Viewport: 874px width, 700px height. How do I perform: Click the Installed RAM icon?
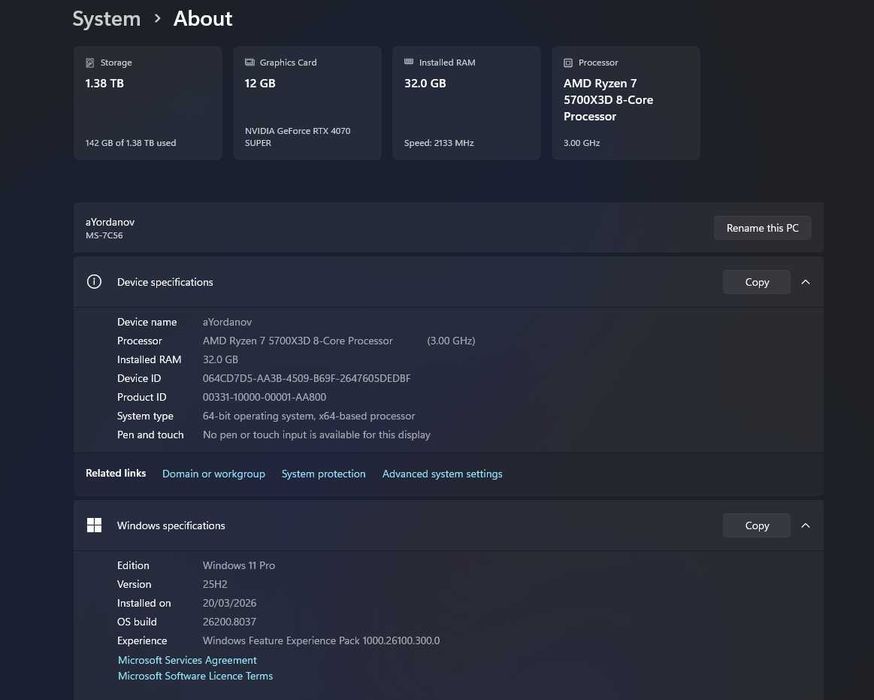(x=409, y=62)
